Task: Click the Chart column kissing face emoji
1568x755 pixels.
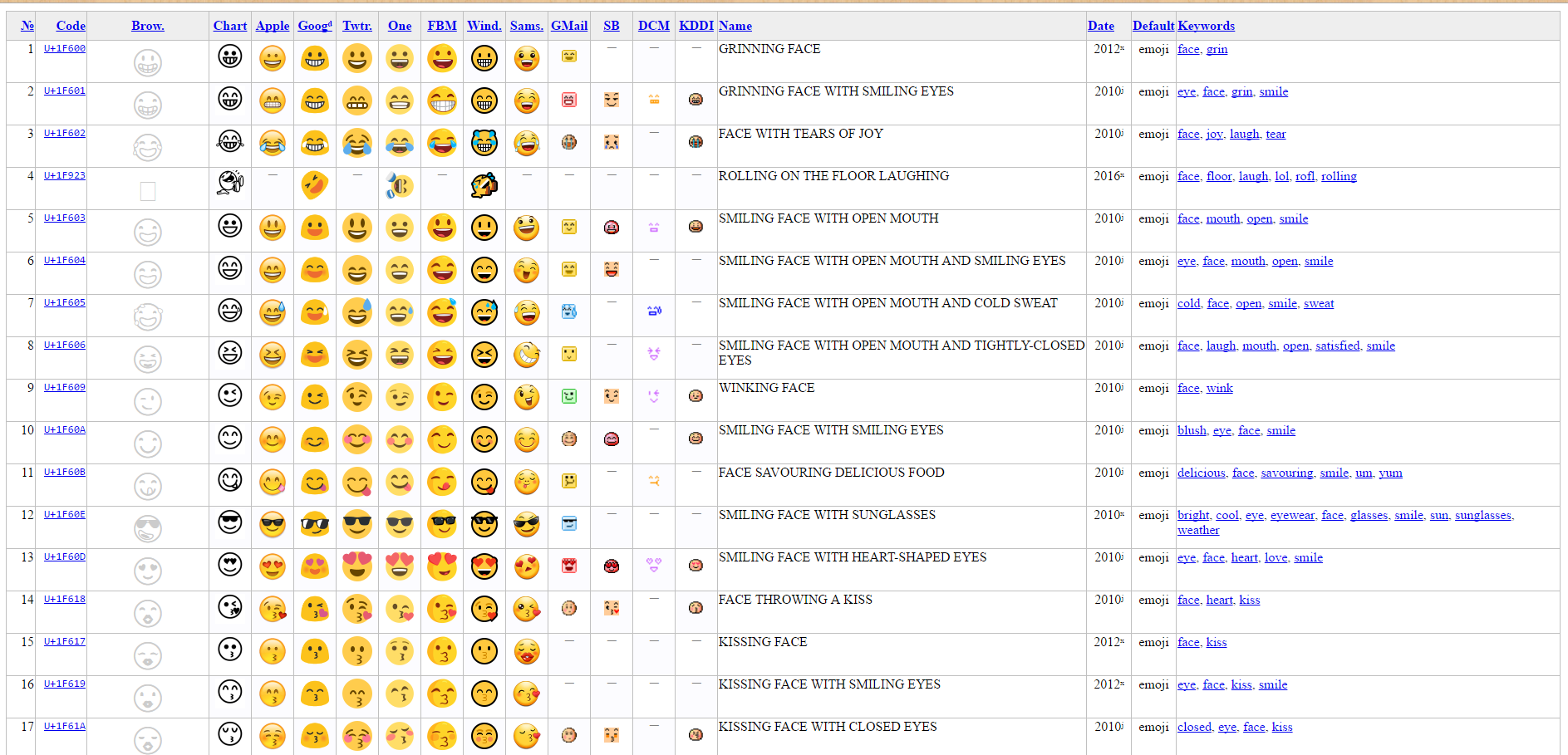Action: (230, 649)
